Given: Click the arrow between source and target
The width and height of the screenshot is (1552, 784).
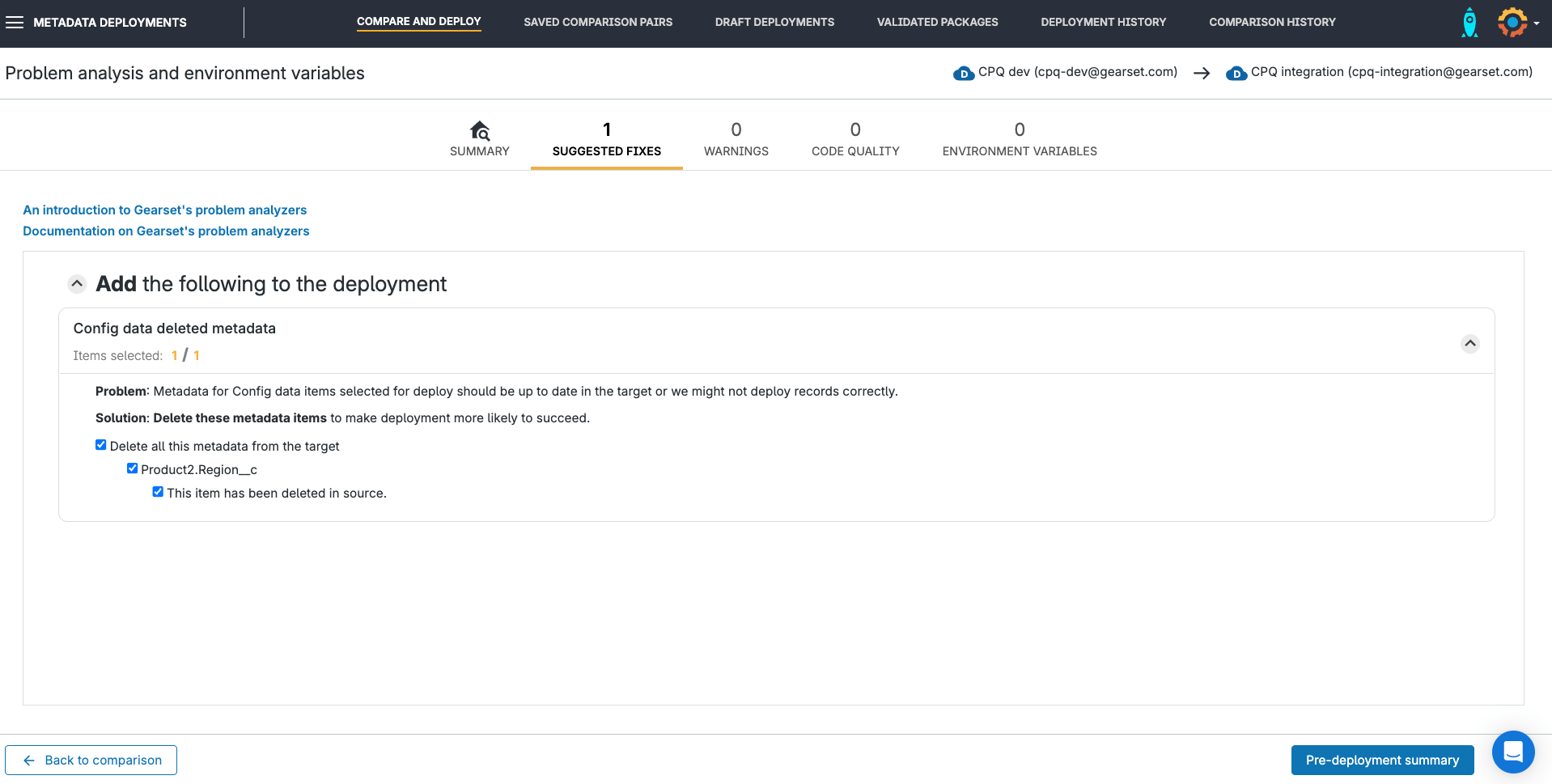Looking at the screenshot, I should click(x=1202, y=74).
